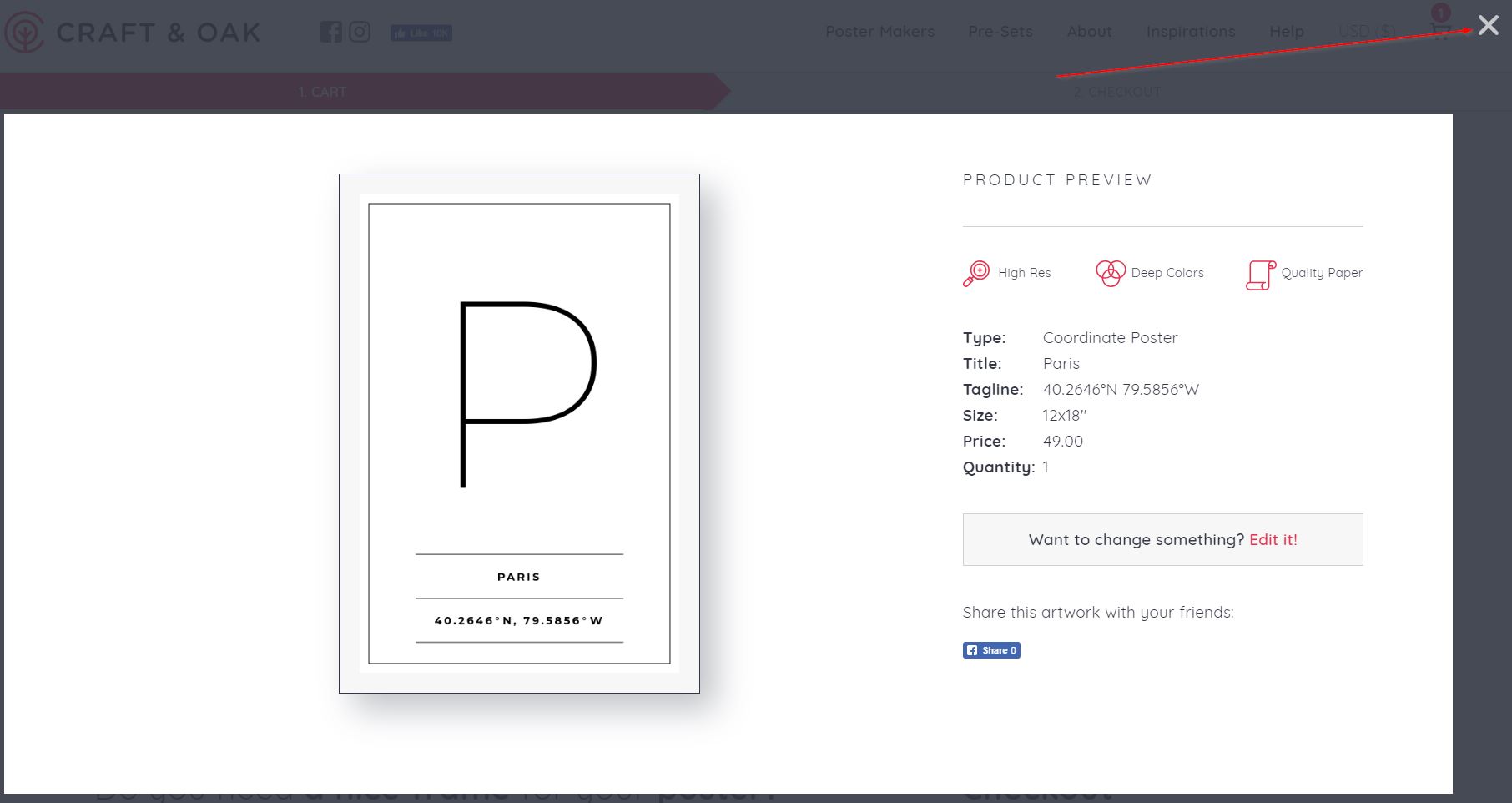Open the Inspirations menu item
This screenshot has height=803, width=1512.
[1190, 32]
